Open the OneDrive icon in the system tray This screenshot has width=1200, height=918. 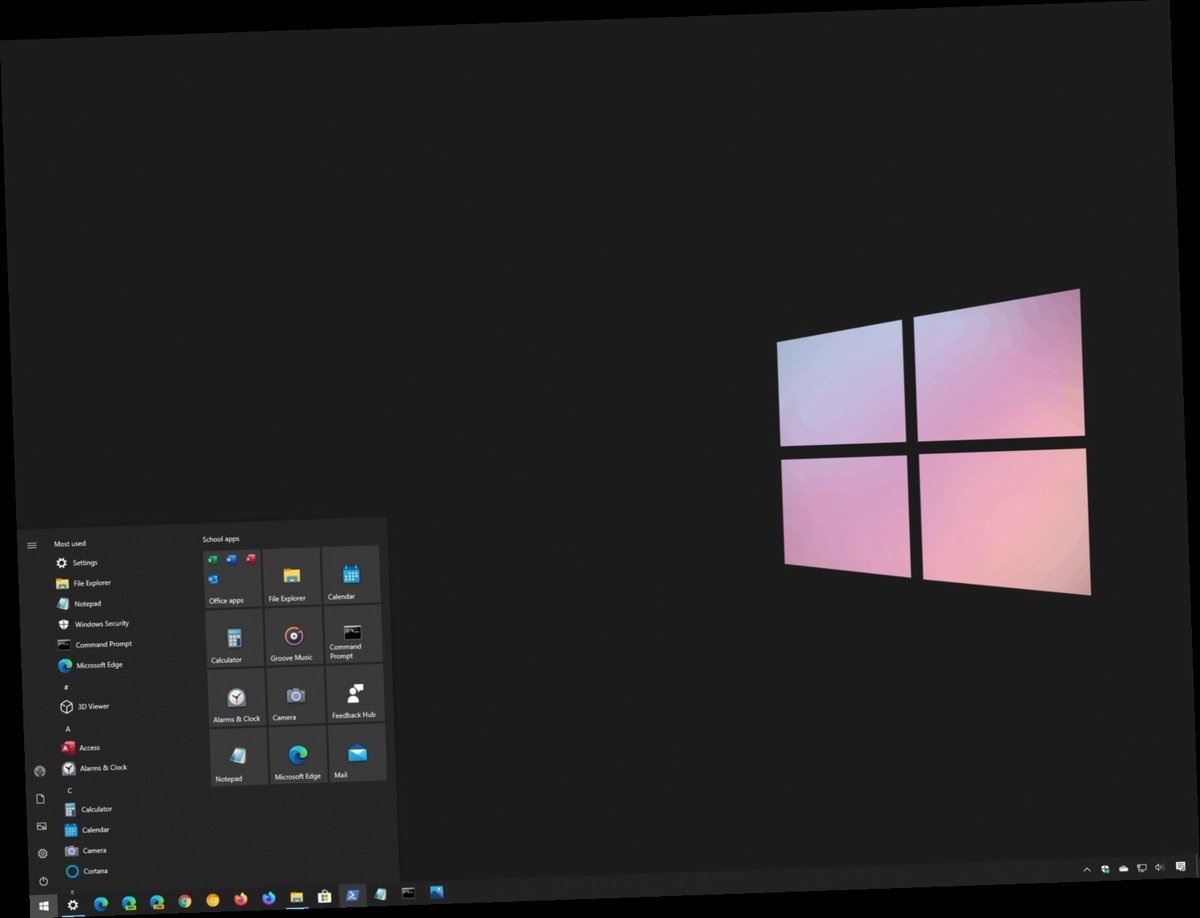(x=1123, y=868)
